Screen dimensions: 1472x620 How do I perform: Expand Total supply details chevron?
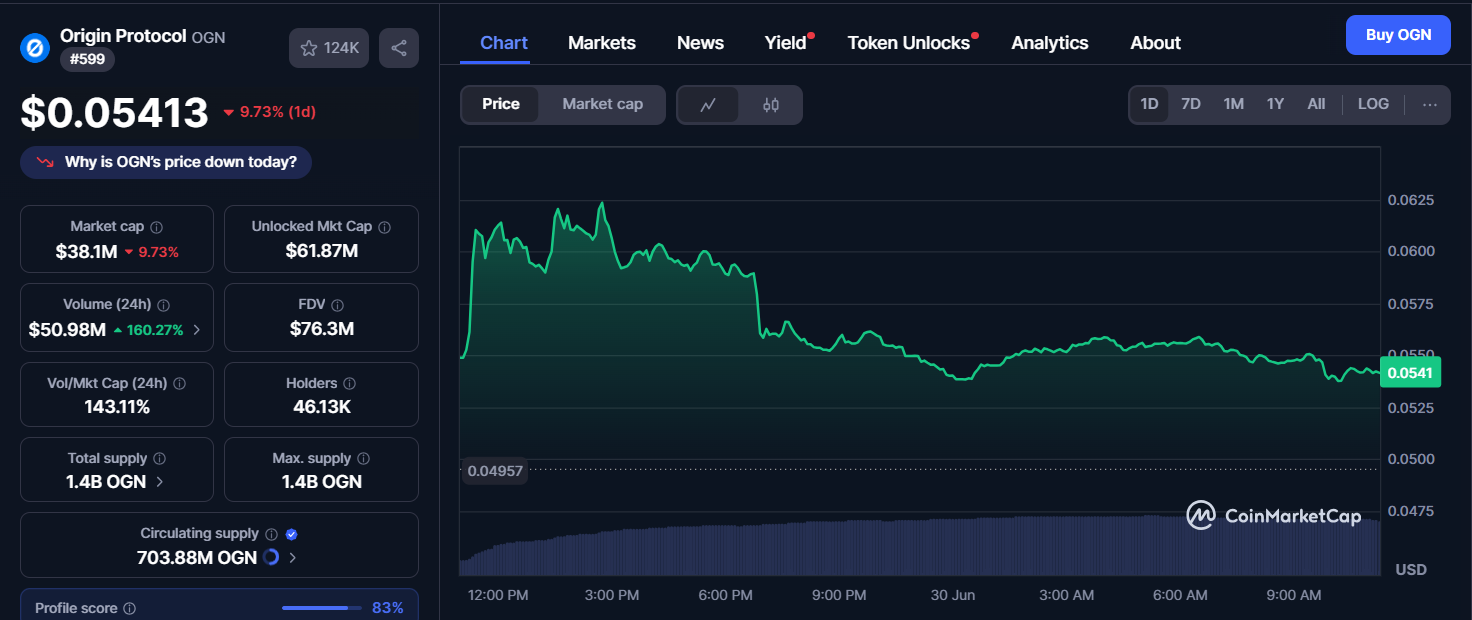[x=160, y=482]
